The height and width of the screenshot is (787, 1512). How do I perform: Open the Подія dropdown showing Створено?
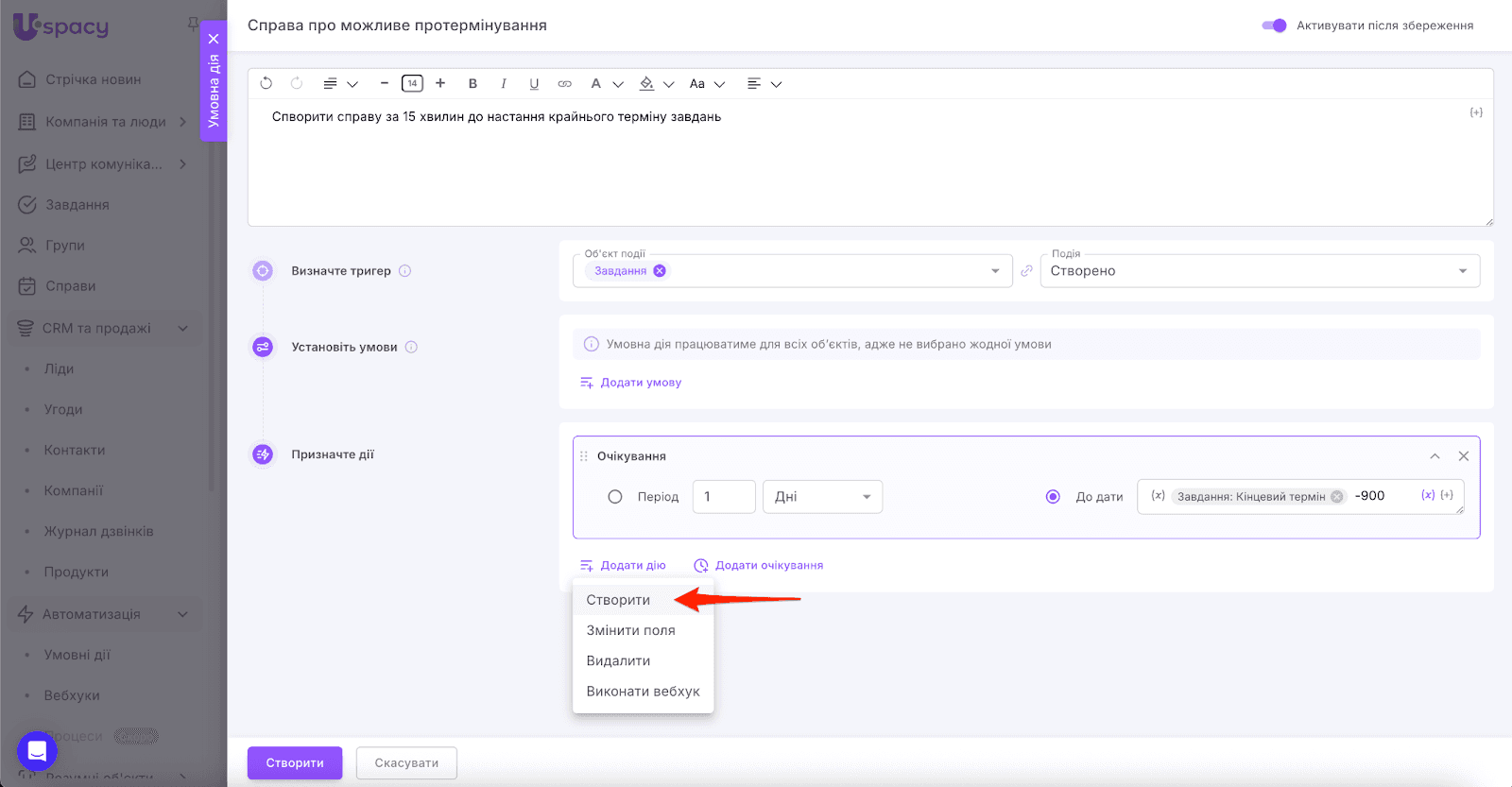(1259, 271)
